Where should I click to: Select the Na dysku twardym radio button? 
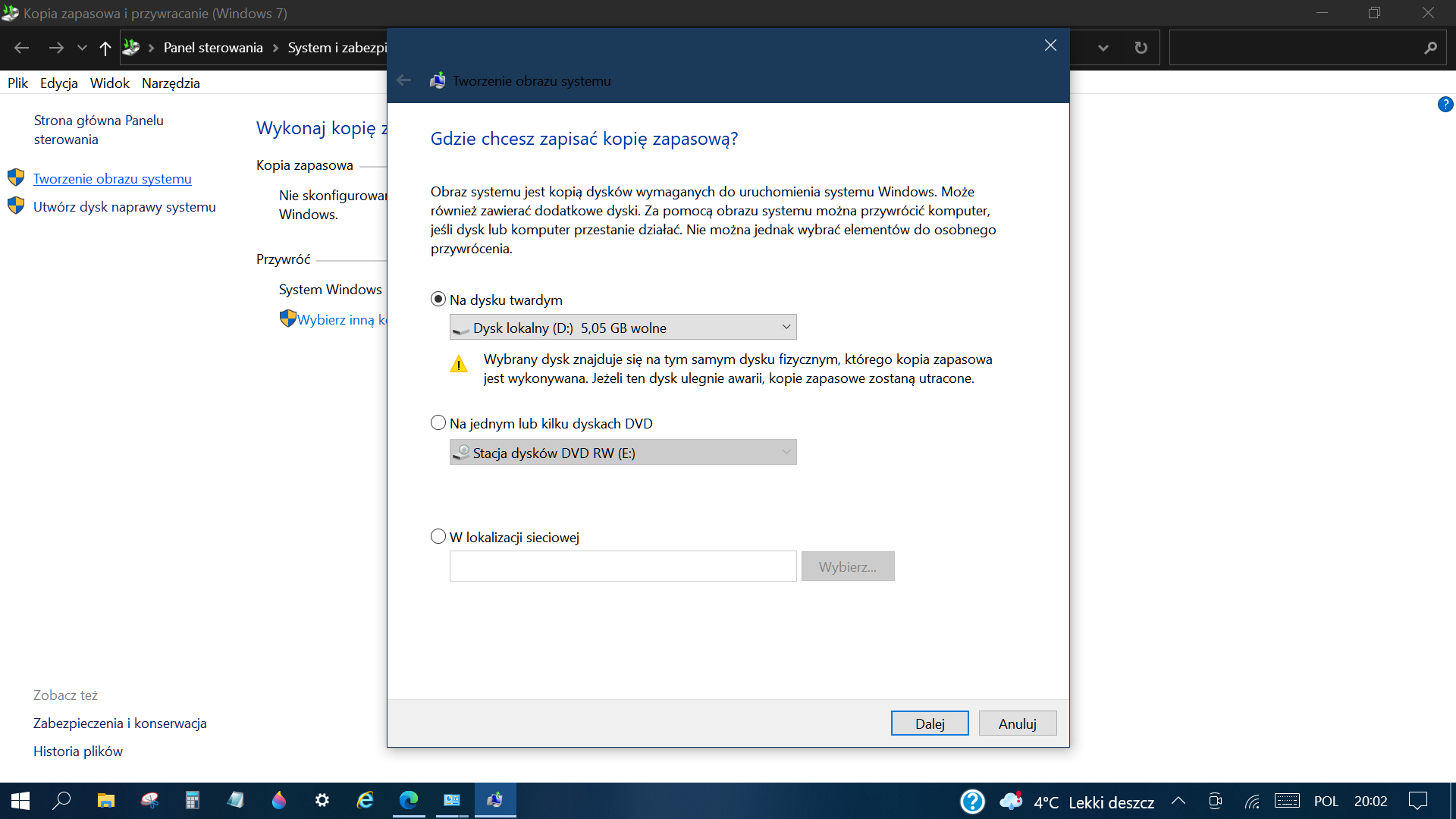pyautogui.click(x=438, y=299)
